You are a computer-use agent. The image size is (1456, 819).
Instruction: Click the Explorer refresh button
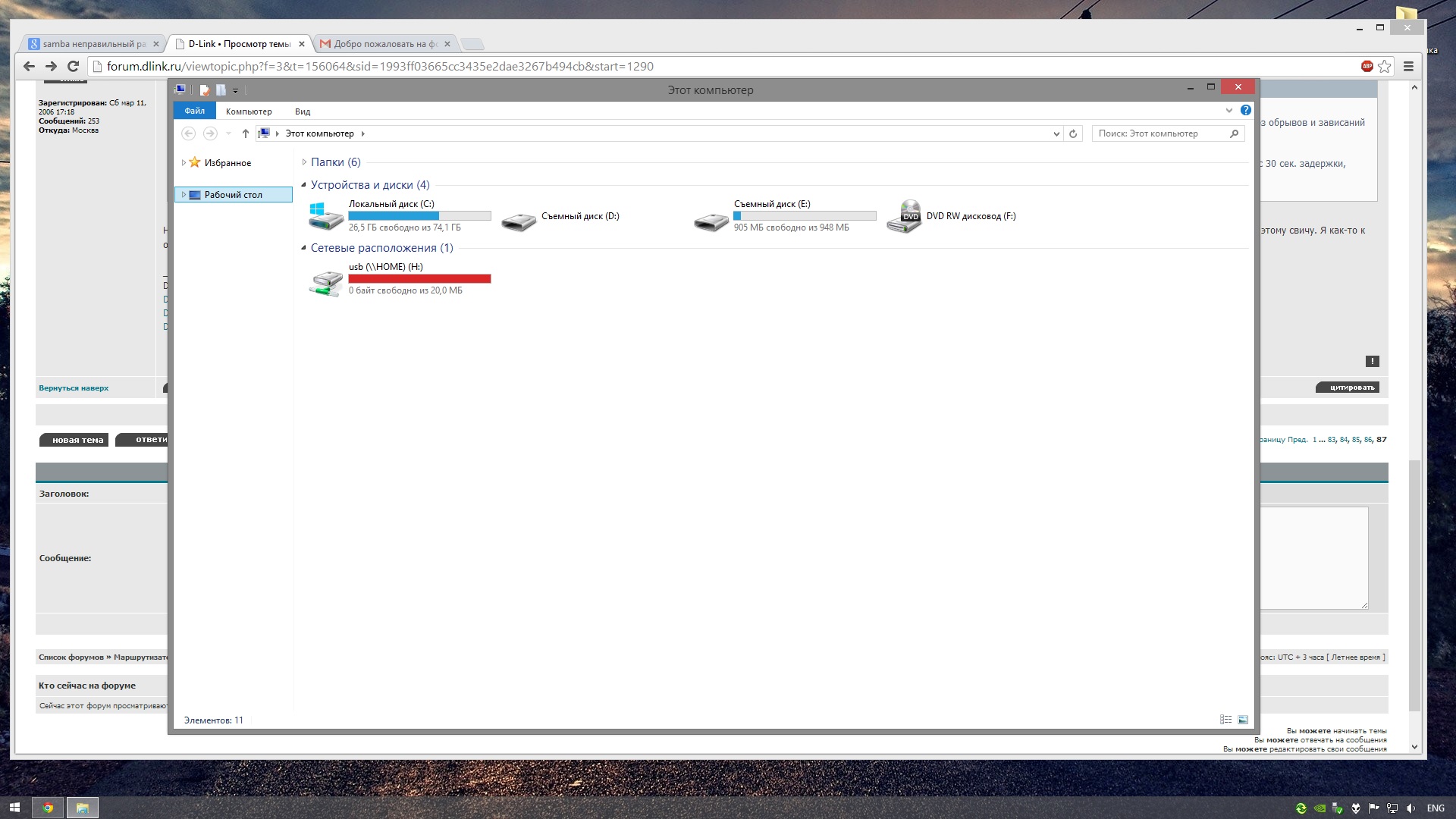[1073, 133]
